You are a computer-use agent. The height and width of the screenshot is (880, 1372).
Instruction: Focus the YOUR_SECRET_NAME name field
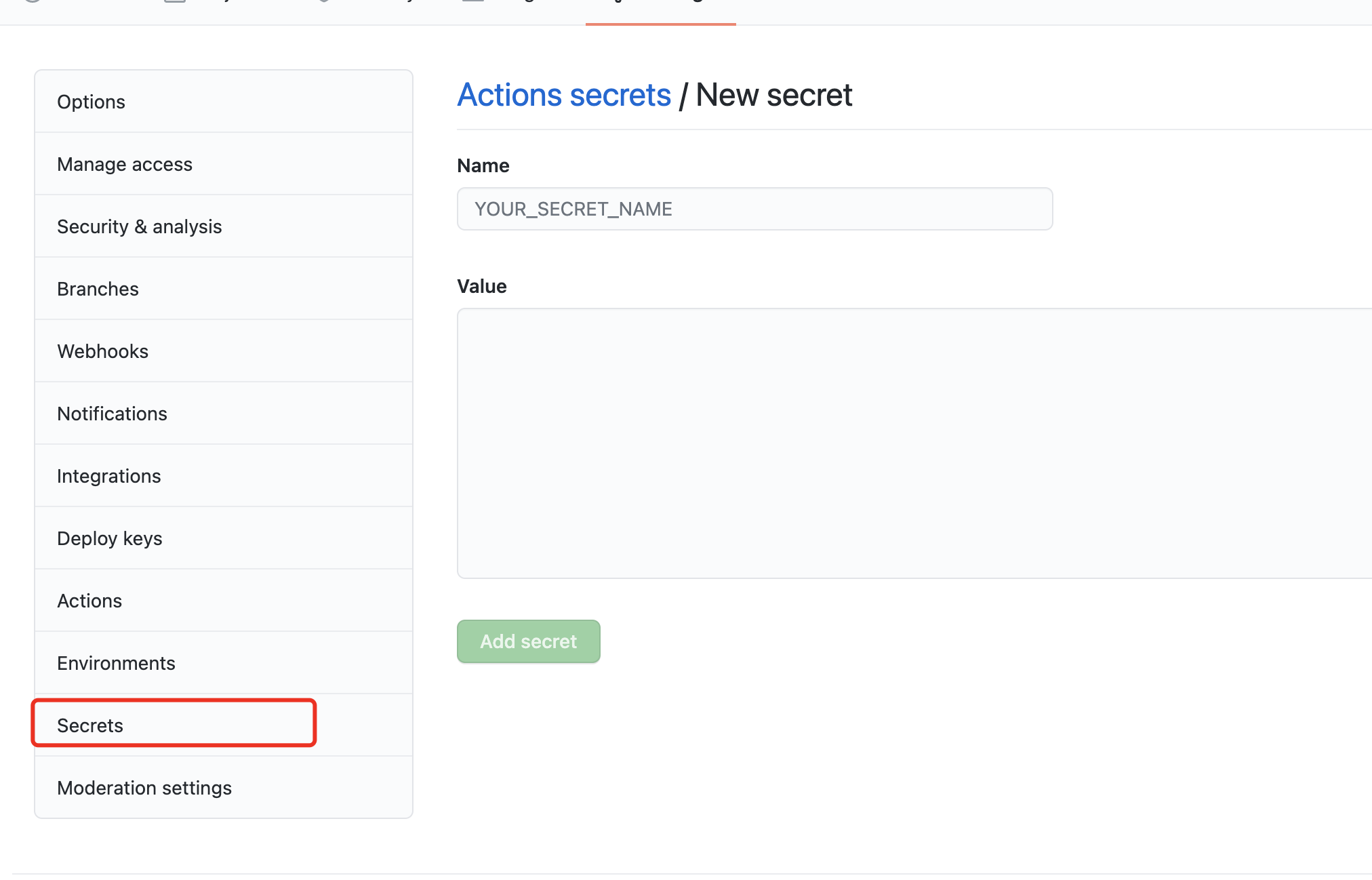pos(754,209)
